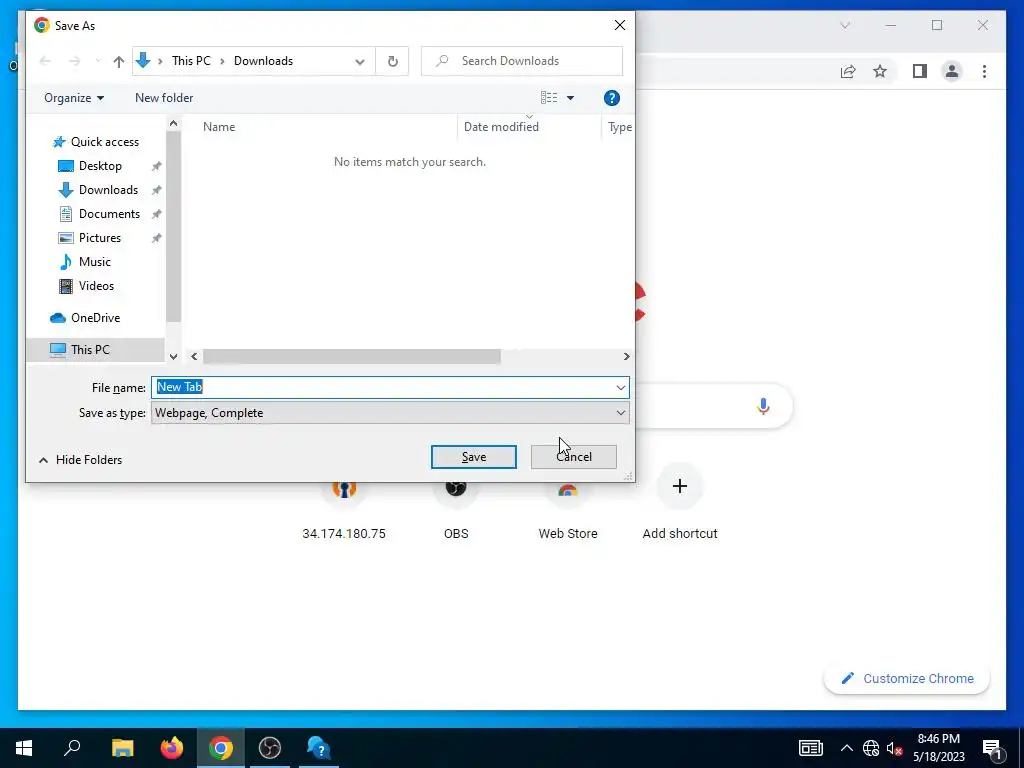Image resolution: width=1024 pixels, height=768 pixels.
Task: Open the OBS shortcut tile
Action: pos(456,509)
